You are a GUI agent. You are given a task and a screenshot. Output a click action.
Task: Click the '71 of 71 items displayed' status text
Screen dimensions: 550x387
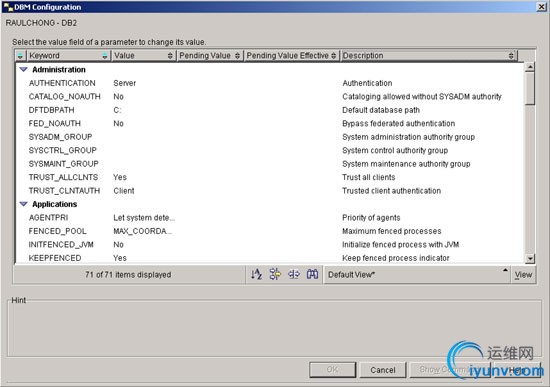(128, 274)
